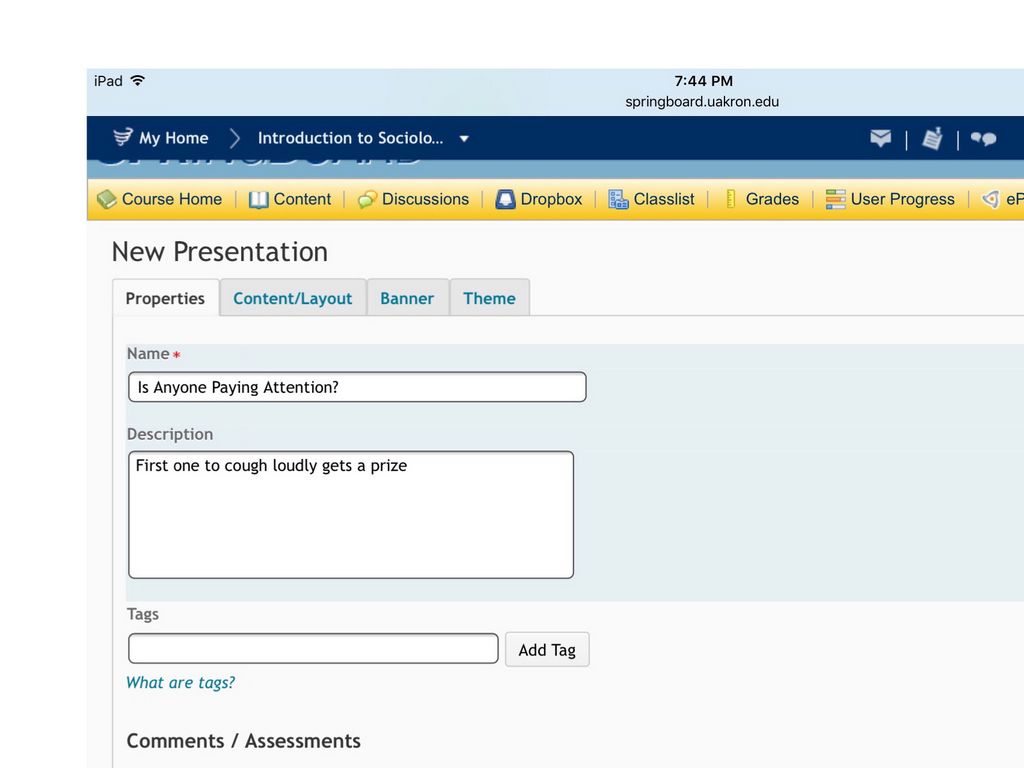The width and height of the screenshot is (1024, 768).
Task: Open the Theme tab
Action: pos(489,298)
